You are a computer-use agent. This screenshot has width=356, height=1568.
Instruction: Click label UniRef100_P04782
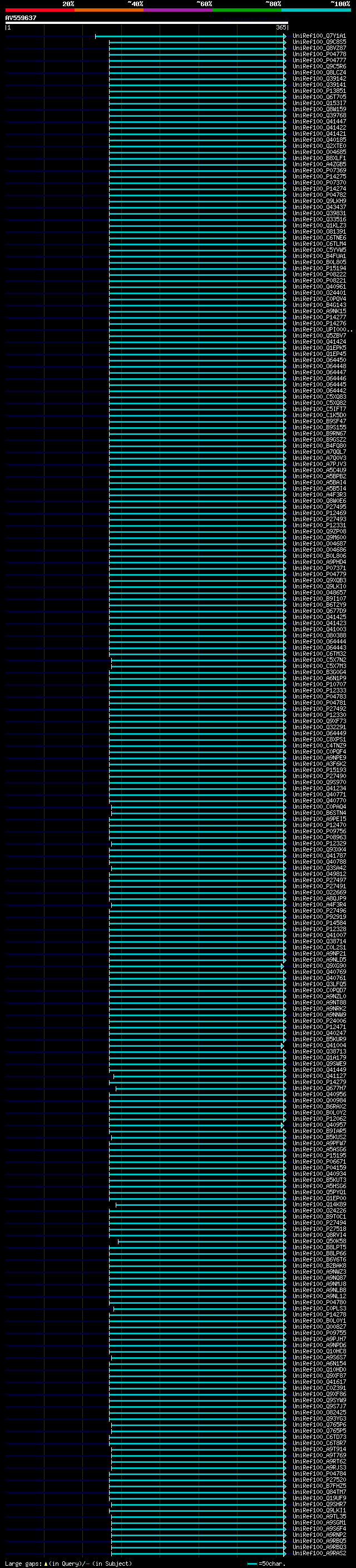(319, 195)
